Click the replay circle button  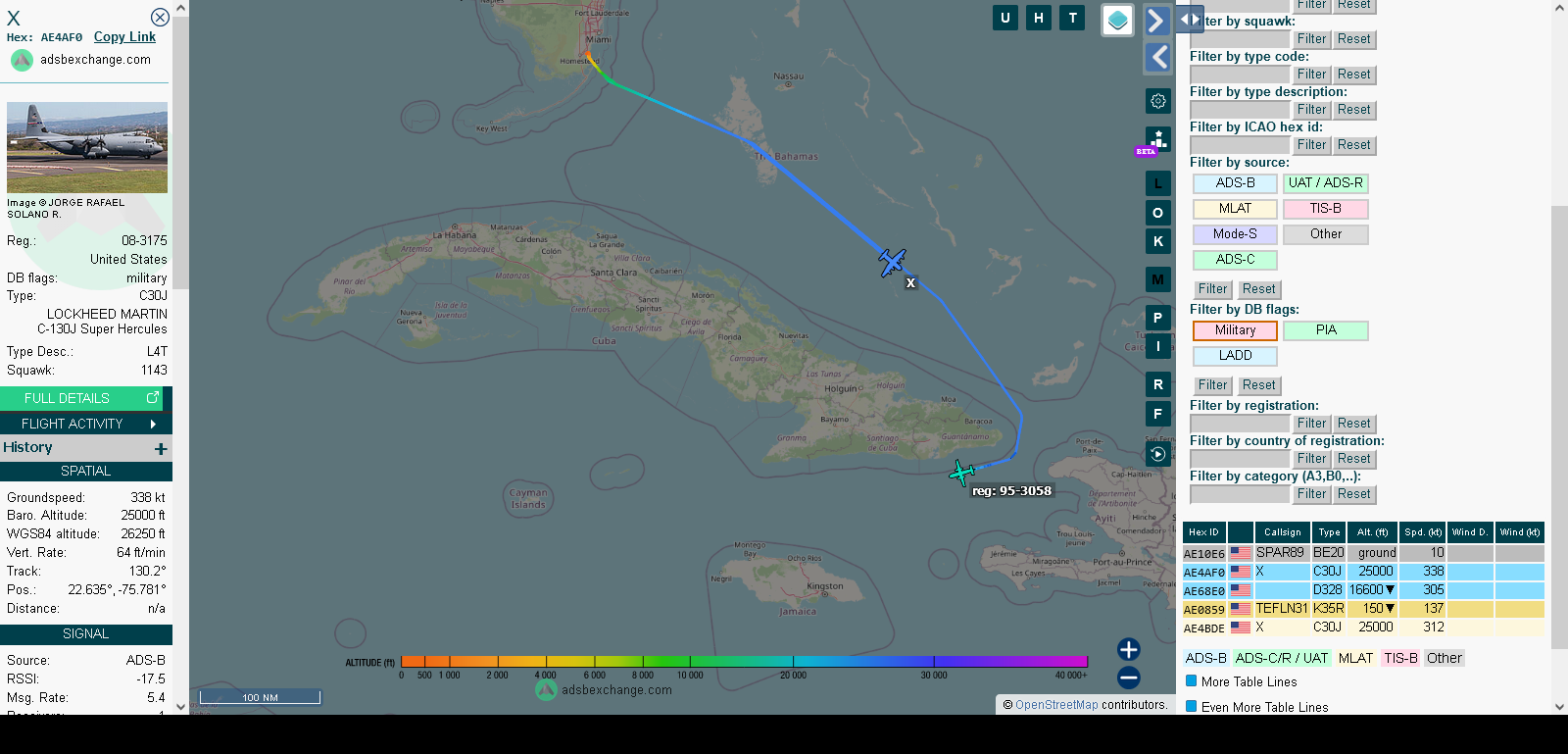coord(1158,453)
